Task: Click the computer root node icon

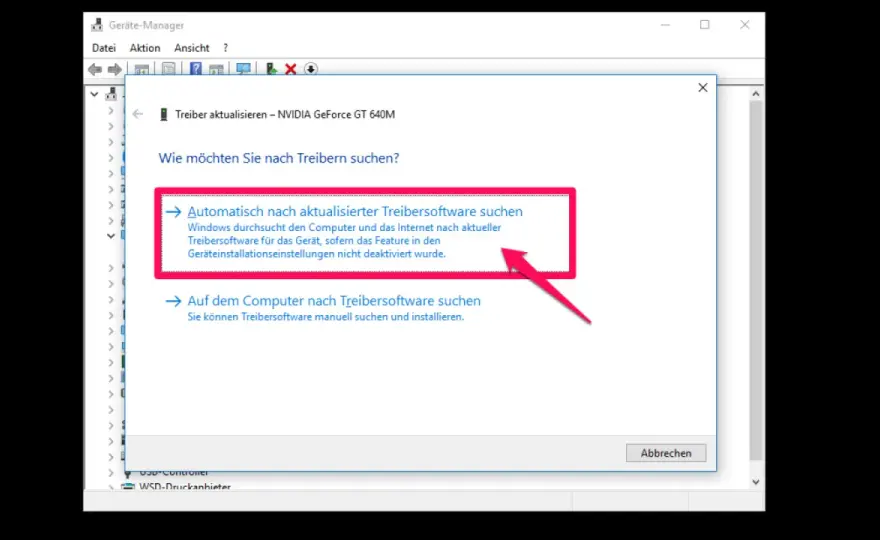Action: click(112, 94)
